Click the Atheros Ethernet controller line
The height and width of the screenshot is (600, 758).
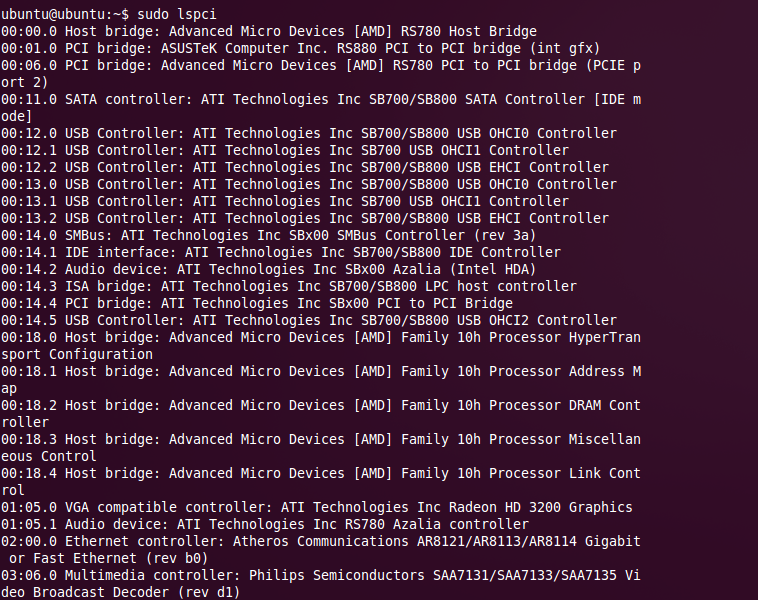pos(320,541)
